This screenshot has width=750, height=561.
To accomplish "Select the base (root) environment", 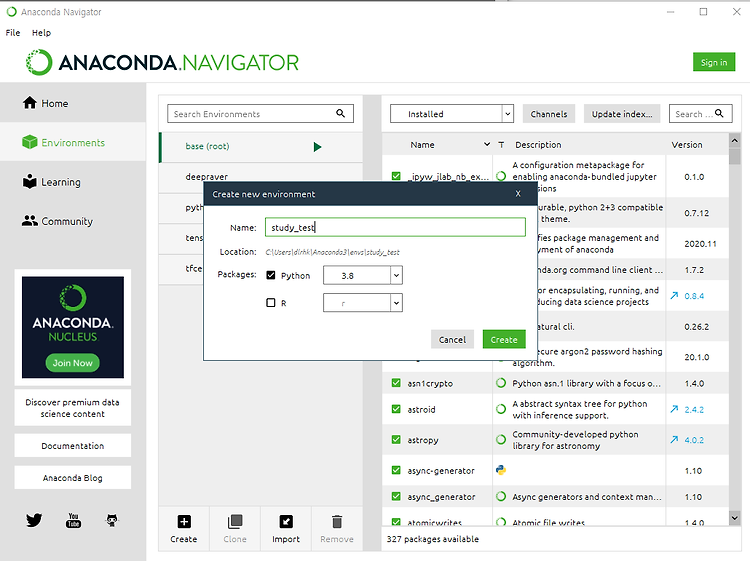I will click(x=261, y=146).
